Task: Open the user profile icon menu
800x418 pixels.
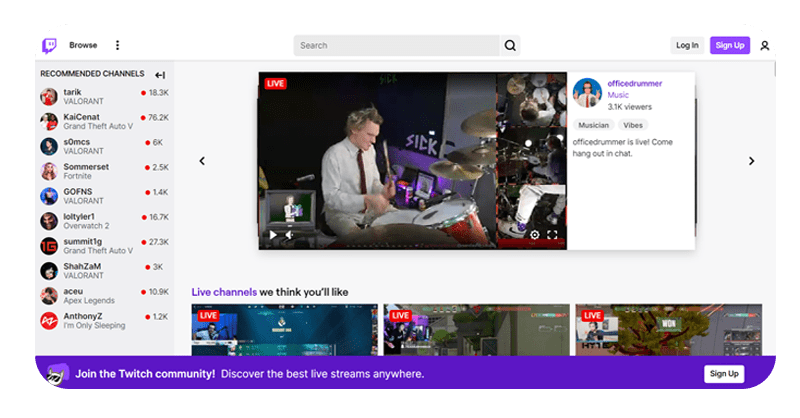Action: coord(764,45)
